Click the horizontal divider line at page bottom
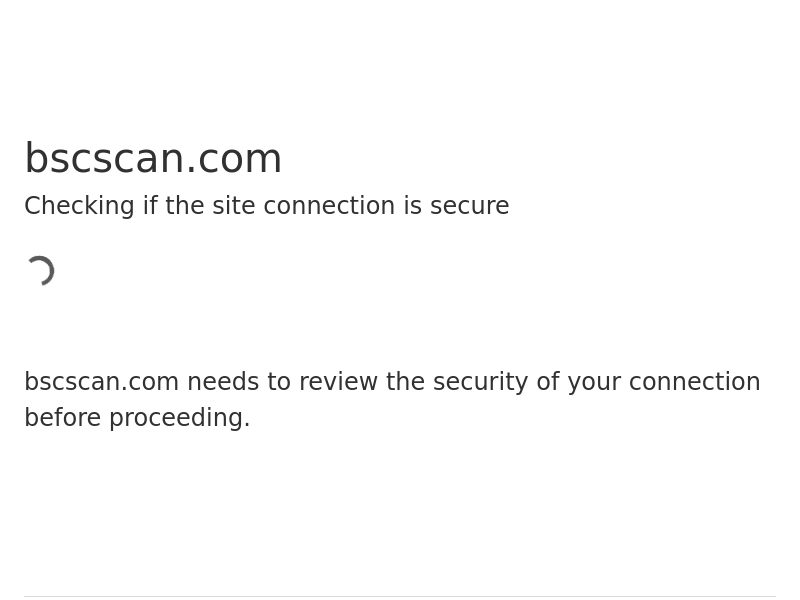The height and width of the screenshot is (600, 800). [x=400, y=596]
